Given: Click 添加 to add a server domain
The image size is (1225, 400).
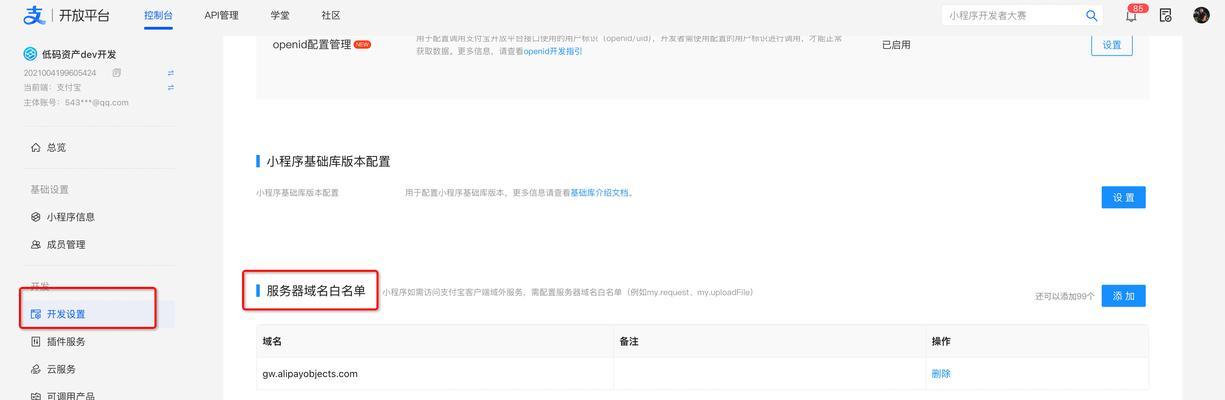Looking at the screenshot, I should coord(1124,296).
